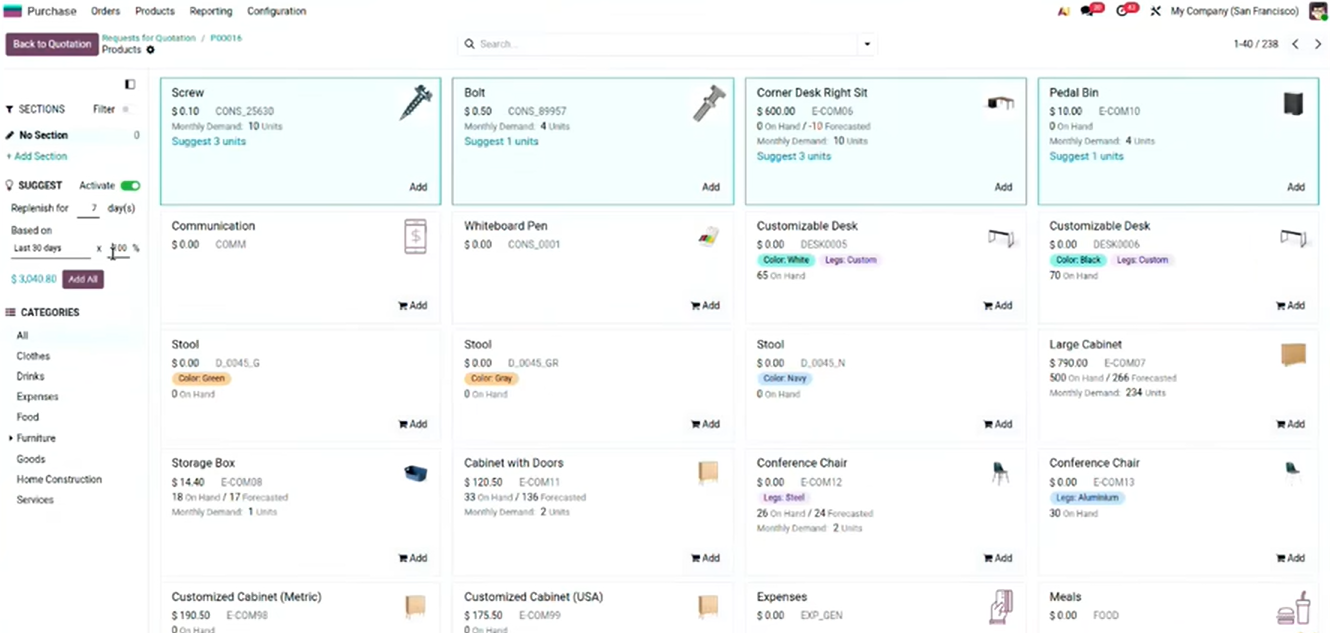Open the Configuration menu
1330x633 pixels.
pyautogui.click(x=276, y=11)
